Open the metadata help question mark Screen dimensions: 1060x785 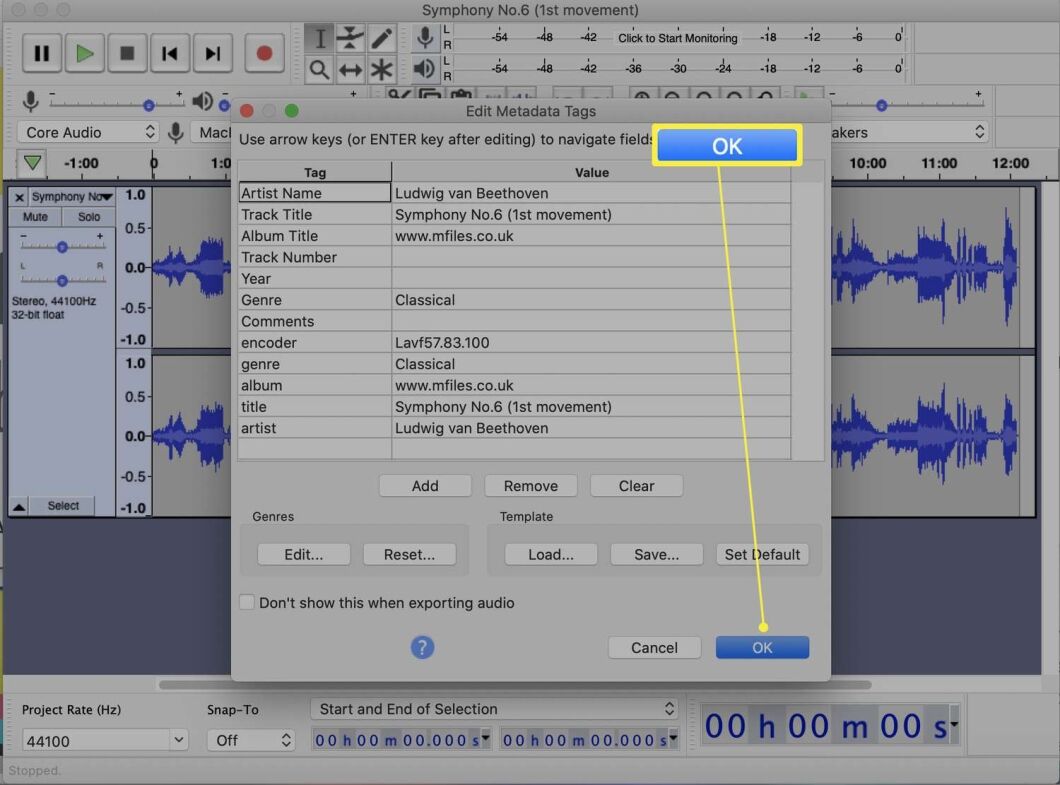tap(422, 647)
